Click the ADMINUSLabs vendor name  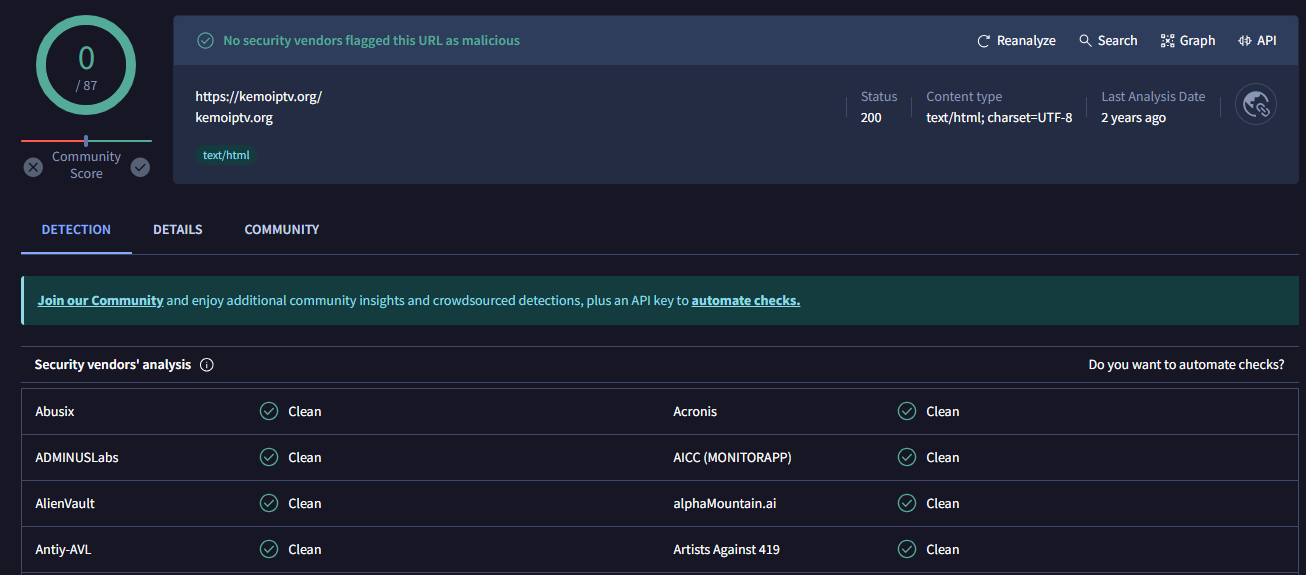77,457
